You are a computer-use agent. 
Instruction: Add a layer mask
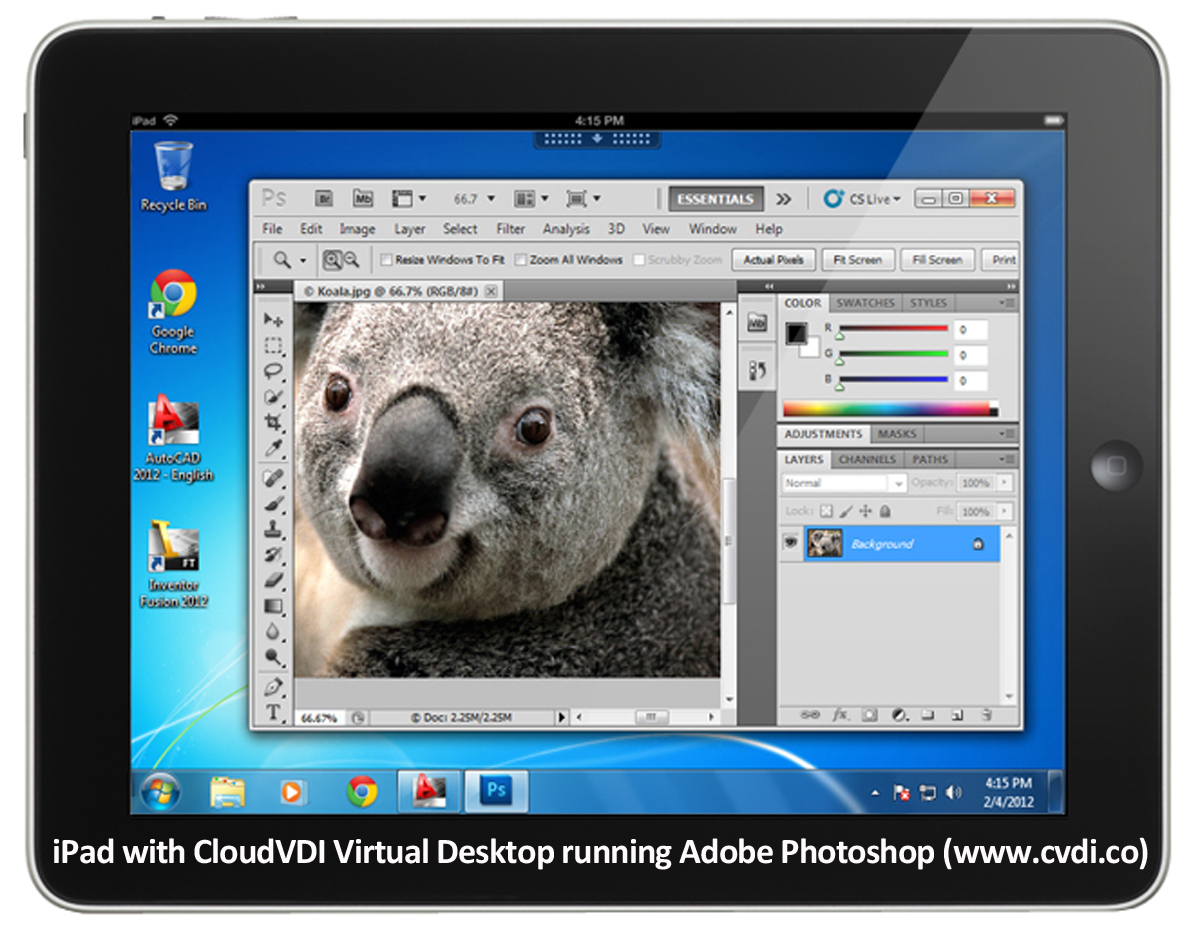870,715
